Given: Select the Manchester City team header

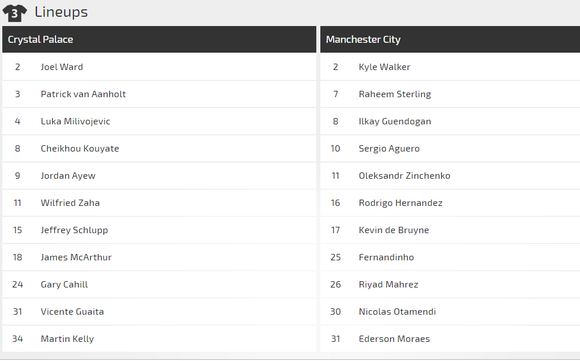Looking at the screenshot, I should (450, 39).
